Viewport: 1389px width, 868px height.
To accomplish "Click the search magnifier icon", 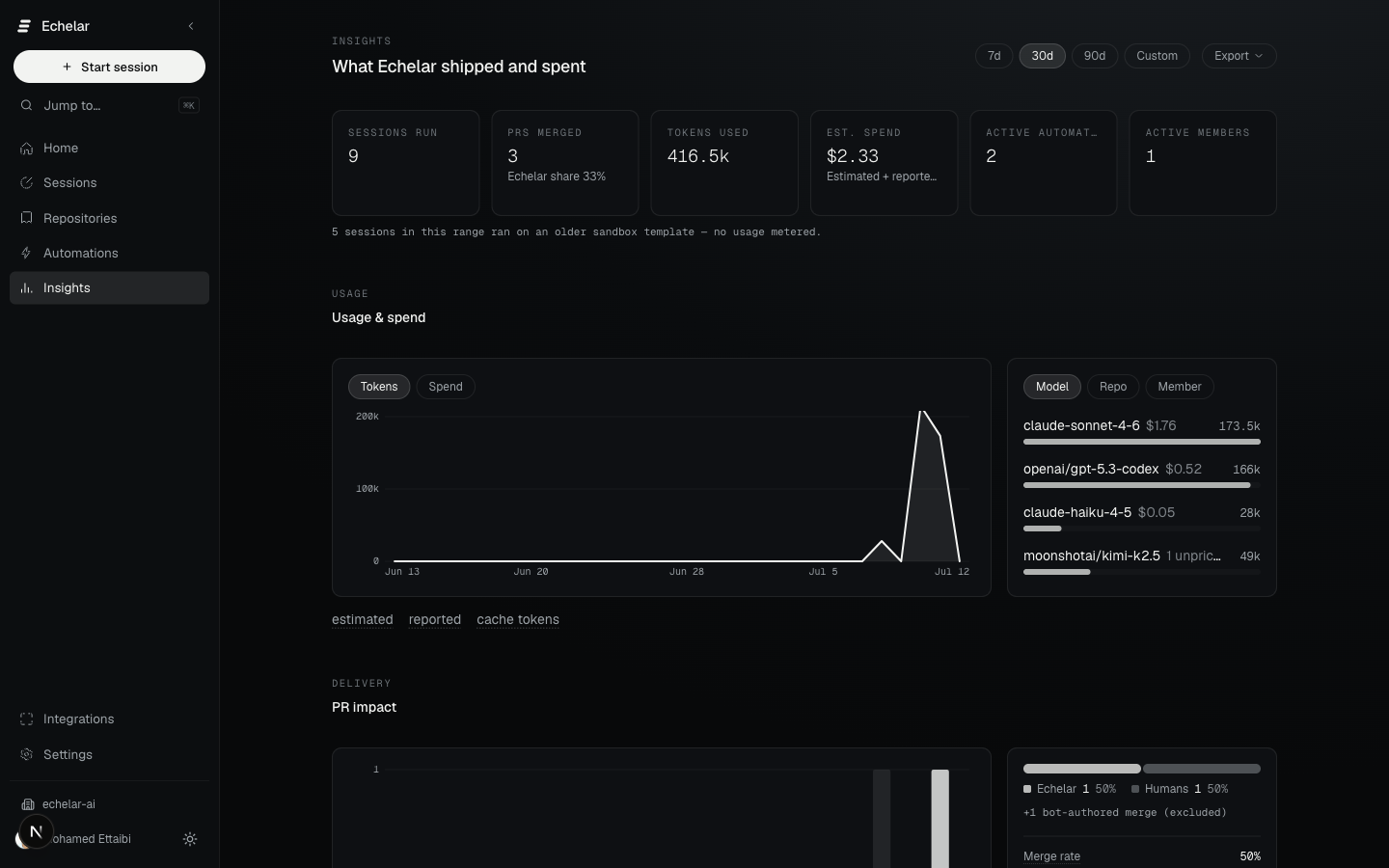I will pyautogui.click(x=27, y=105).
